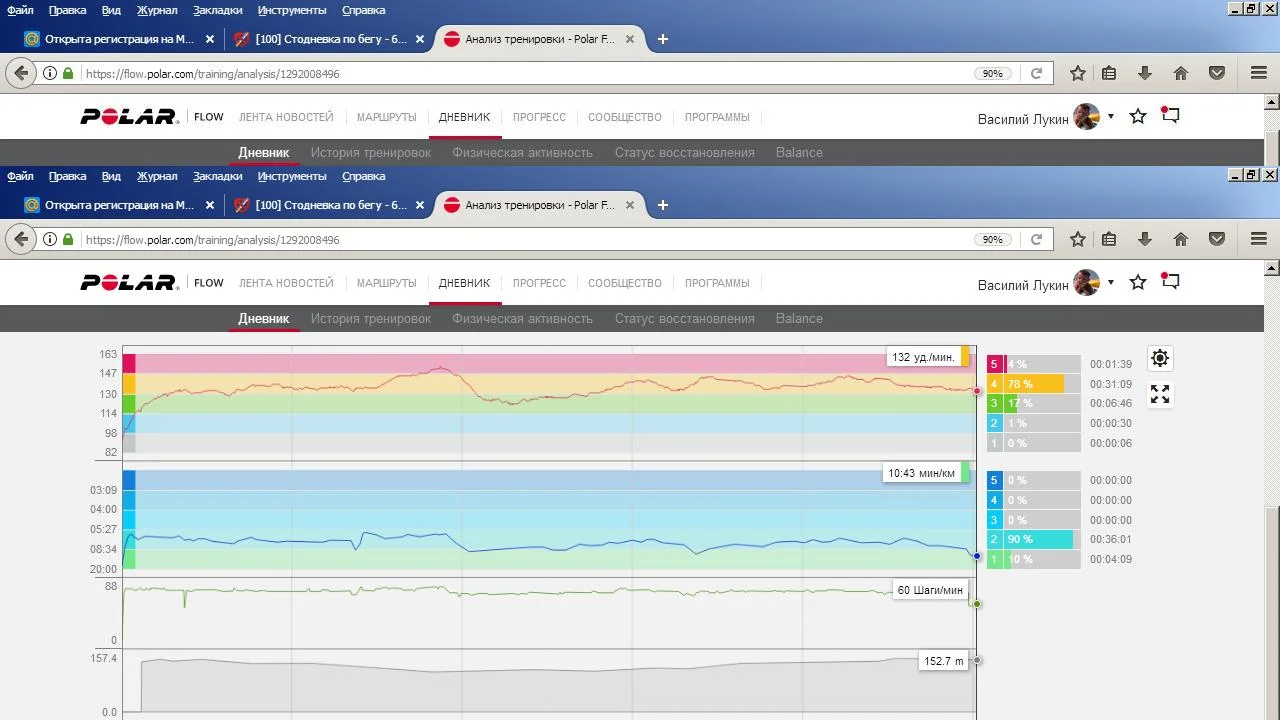This screenshot has height=720, width=1280.
Task: Select heart rate zone 3 green swatch at 17 %
Action: click(x=994, y=403)
